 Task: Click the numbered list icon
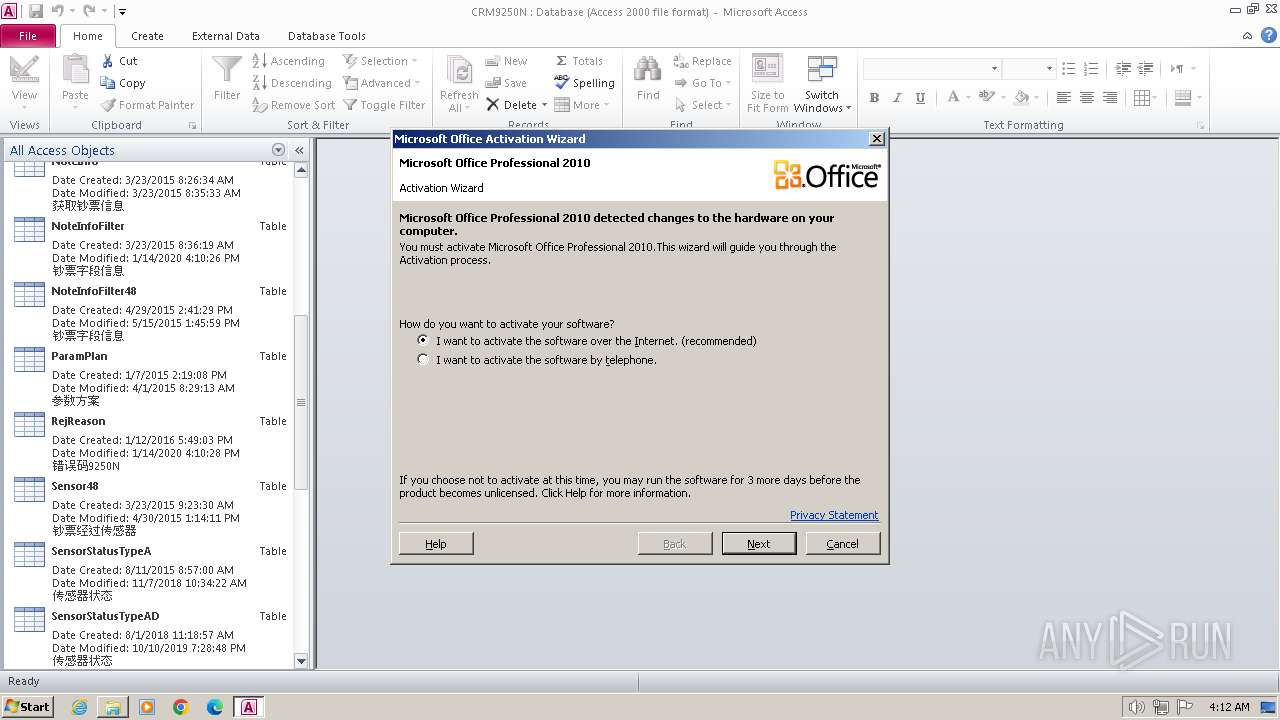click(1092, 68)
